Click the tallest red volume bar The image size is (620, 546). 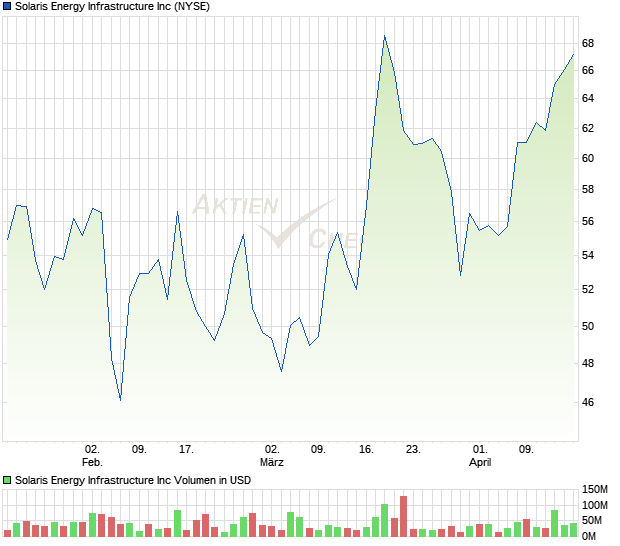click(403, 516)
